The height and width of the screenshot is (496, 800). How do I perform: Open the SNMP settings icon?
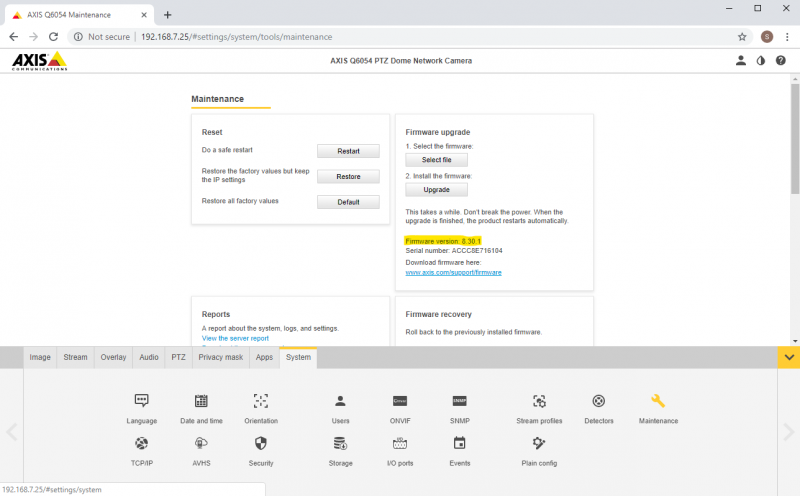460,401
